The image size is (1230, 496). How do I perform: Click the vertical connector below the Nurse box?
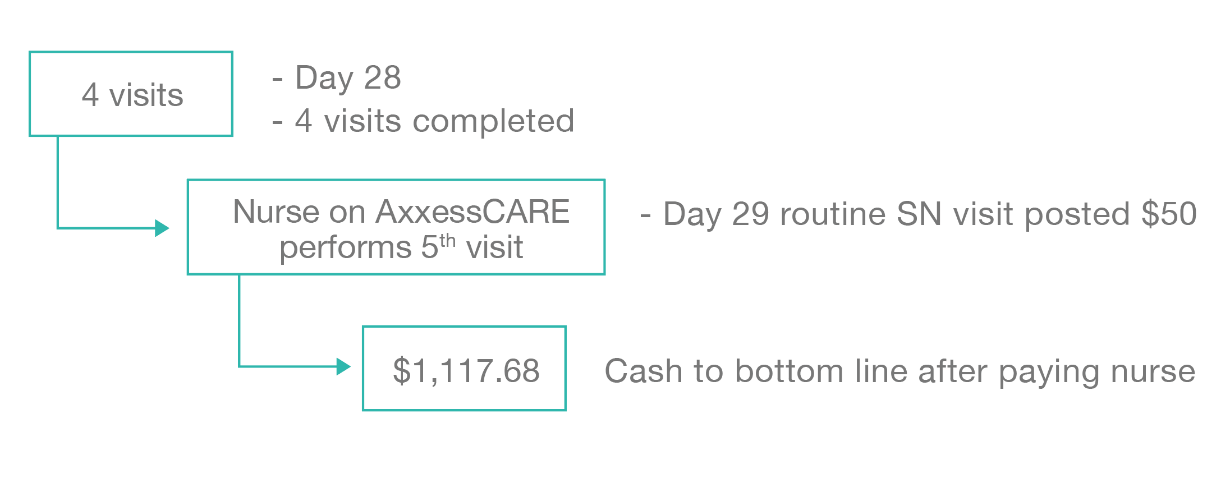coord(239,320)
